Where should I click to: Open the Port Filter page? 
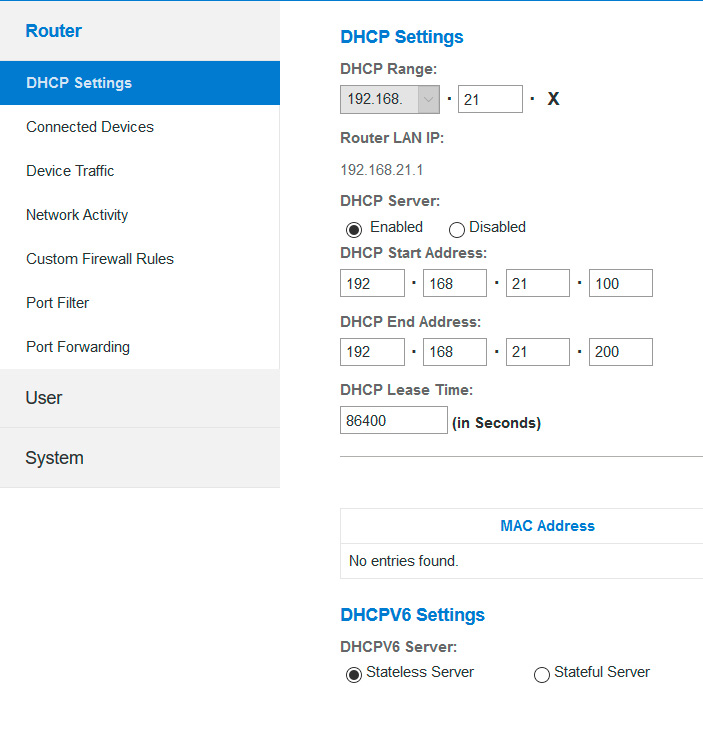58,303
